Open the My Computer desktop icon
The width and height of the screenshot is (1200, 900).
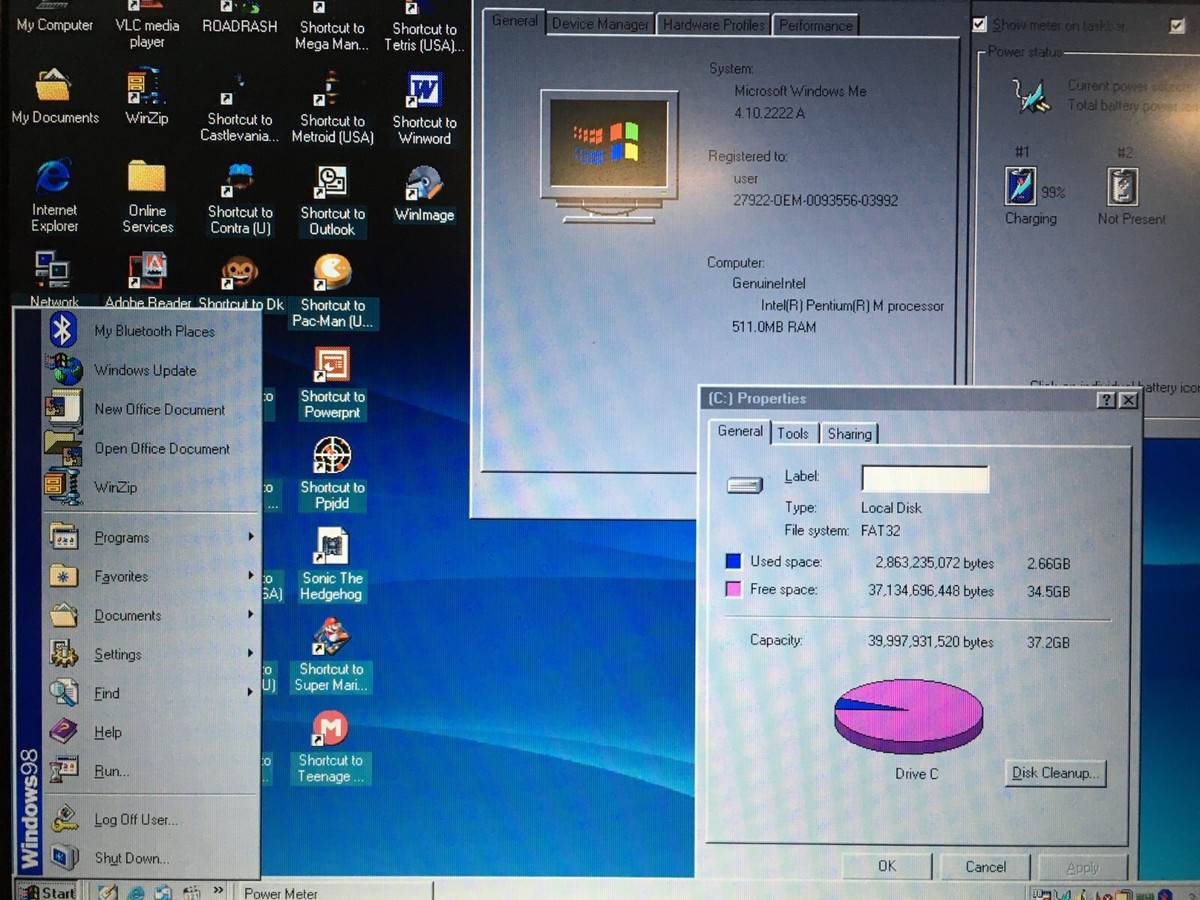click(55, 18)
